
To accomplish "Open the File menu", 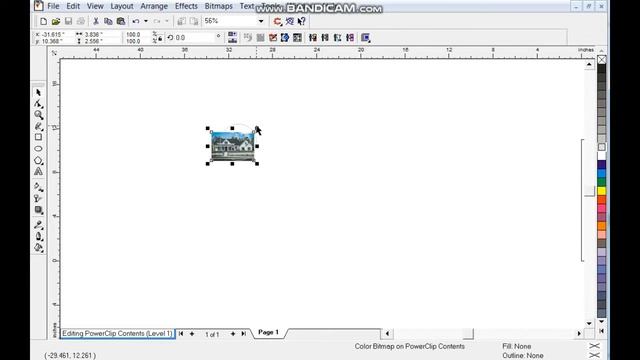I will [53, 6].
